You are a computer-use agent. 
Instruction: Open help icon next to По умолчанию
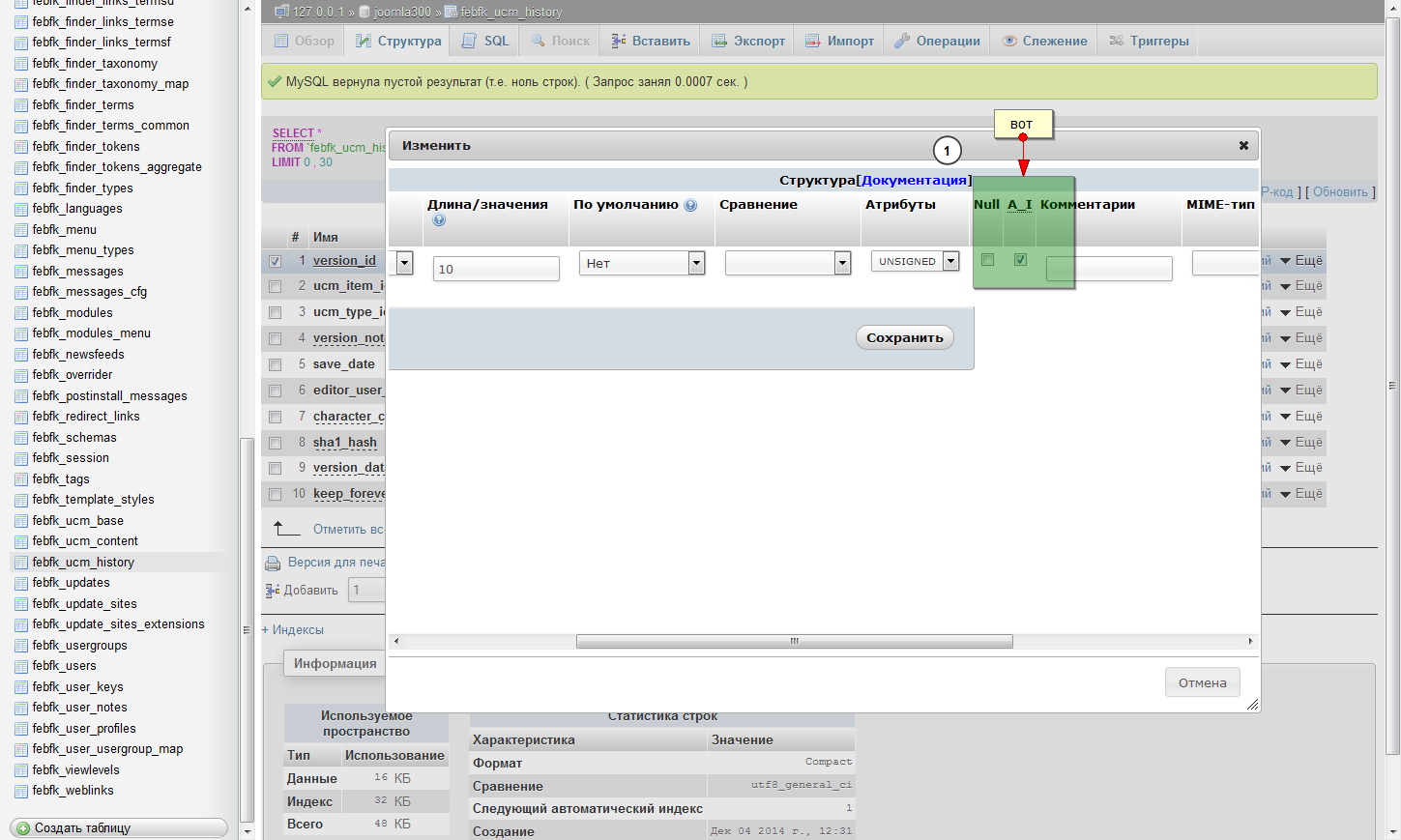point(690,205)
